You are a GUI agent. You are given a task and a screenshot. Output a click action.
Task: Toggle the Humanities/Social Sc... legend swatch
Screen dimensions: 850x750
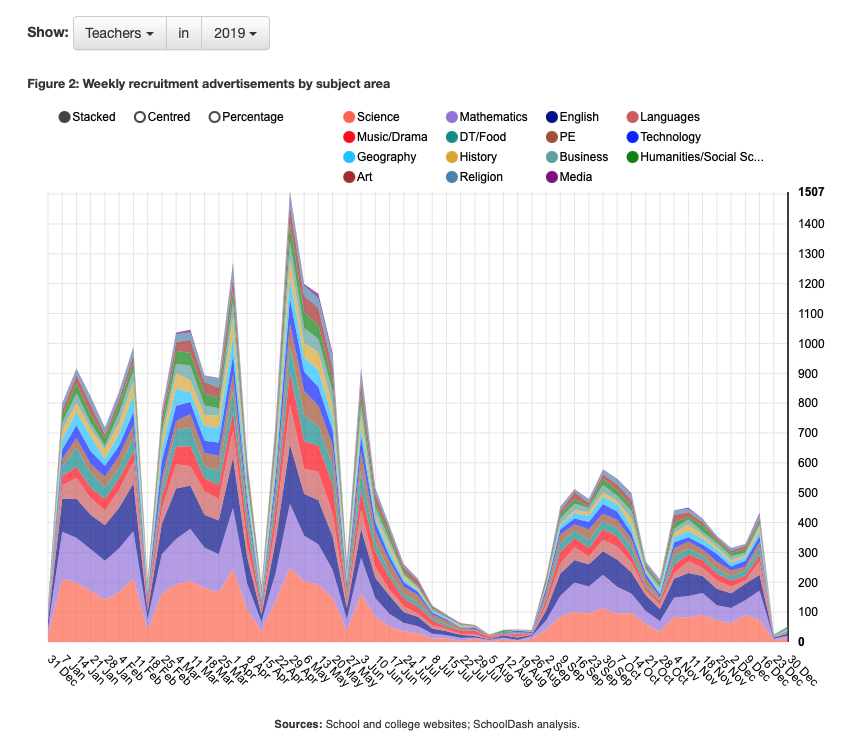pyautogui.click(x=632, y=157)
